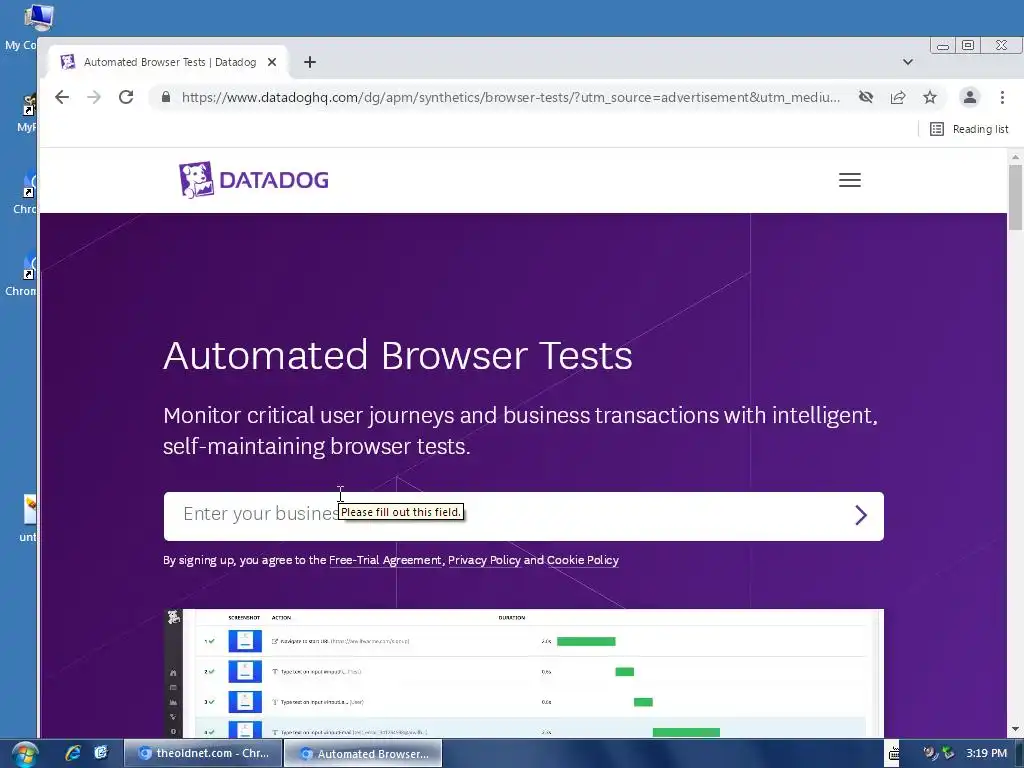Image resolution: width=1024 pixels, height=768 pixels.
Task: Click the crossed-out eye icon in address bar
Action: 866,97
